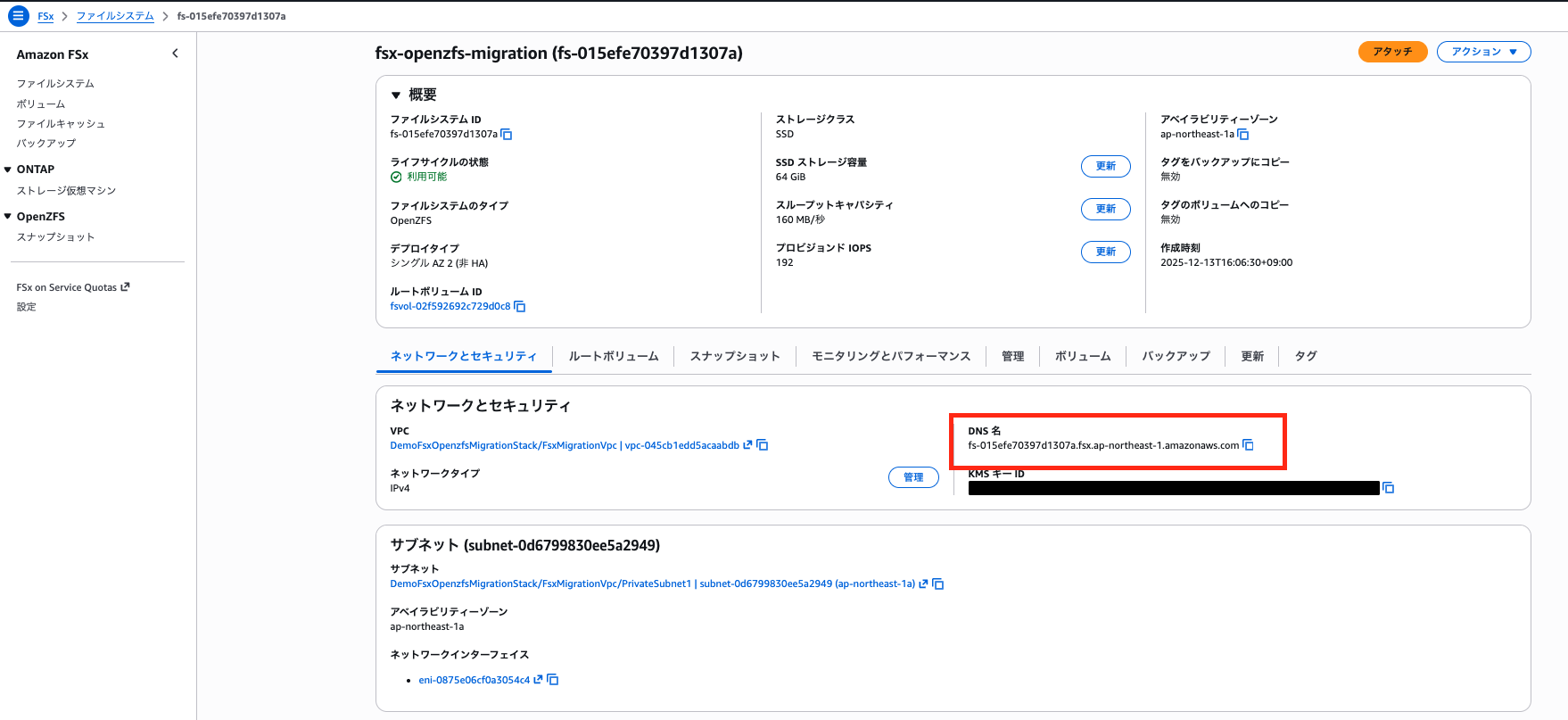Image resolution: width=1568 pixels, height=720 pixels.
Task: Open ストレージ仮想マシン in sidebar
Action: (66, 191)
